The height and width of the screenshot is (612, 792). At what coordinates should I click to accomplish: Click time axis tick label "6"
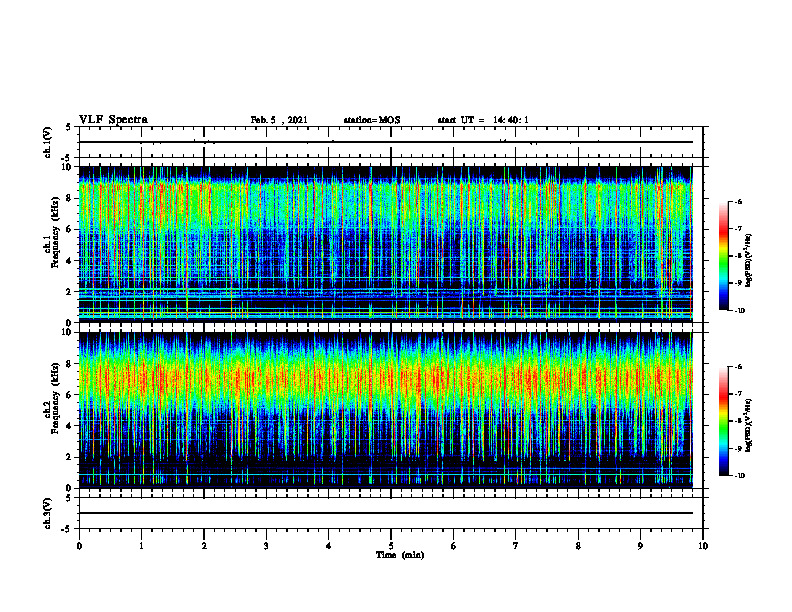(x=454, y=546)
